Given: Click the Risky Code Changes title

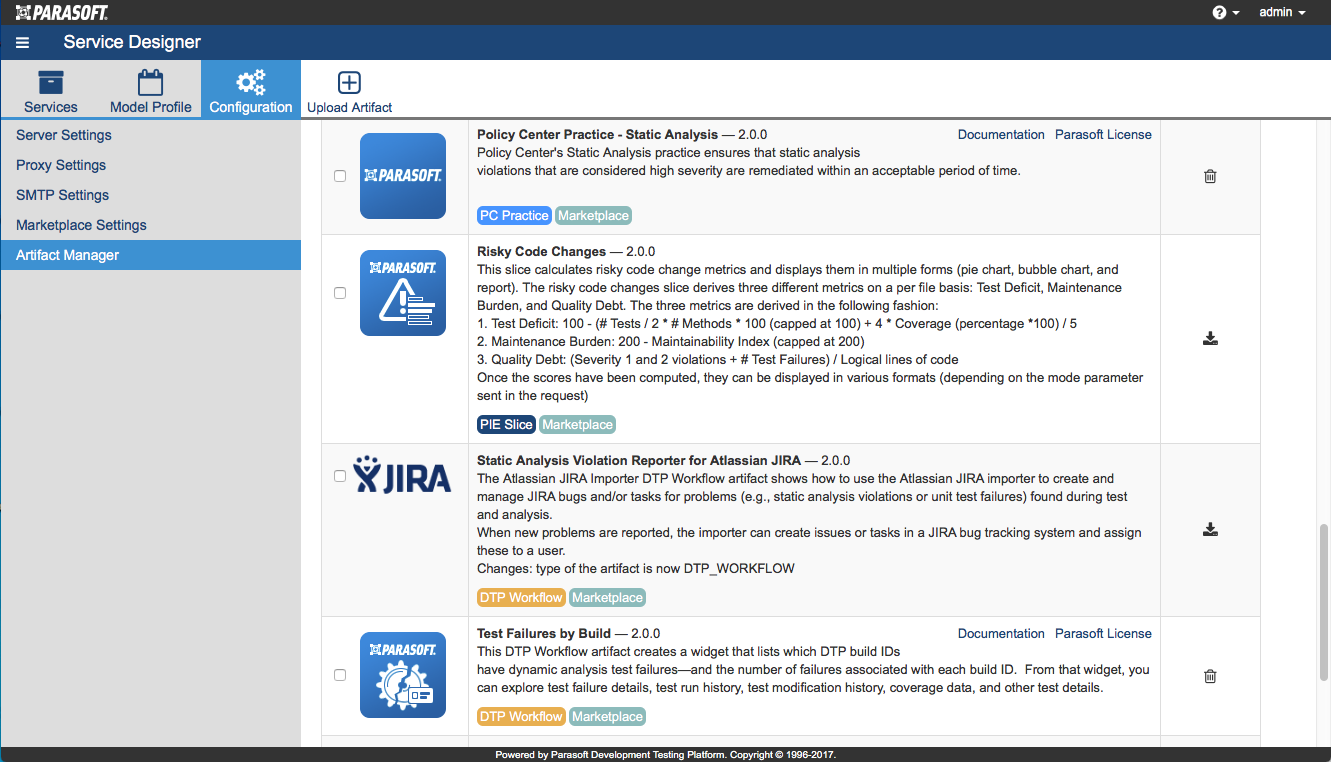Looking at the screenshot, I should [x=542, y=251].
